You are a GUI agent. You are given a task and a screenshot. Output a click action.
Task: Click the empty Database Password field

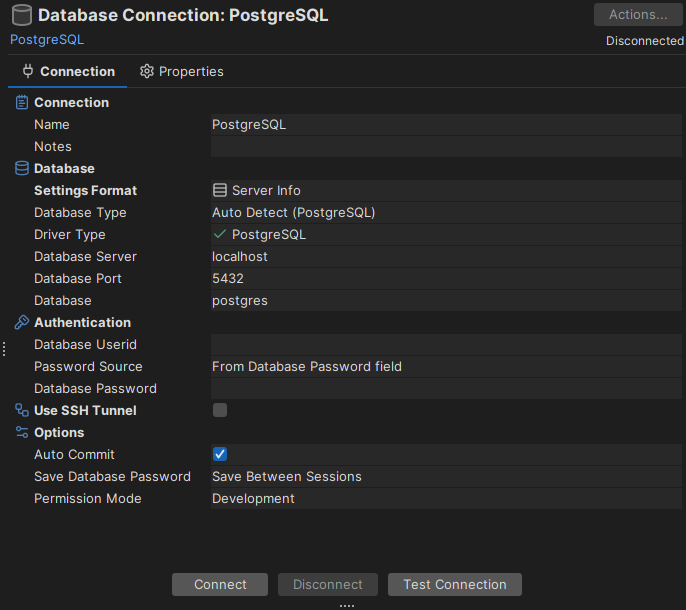(446, 389)
